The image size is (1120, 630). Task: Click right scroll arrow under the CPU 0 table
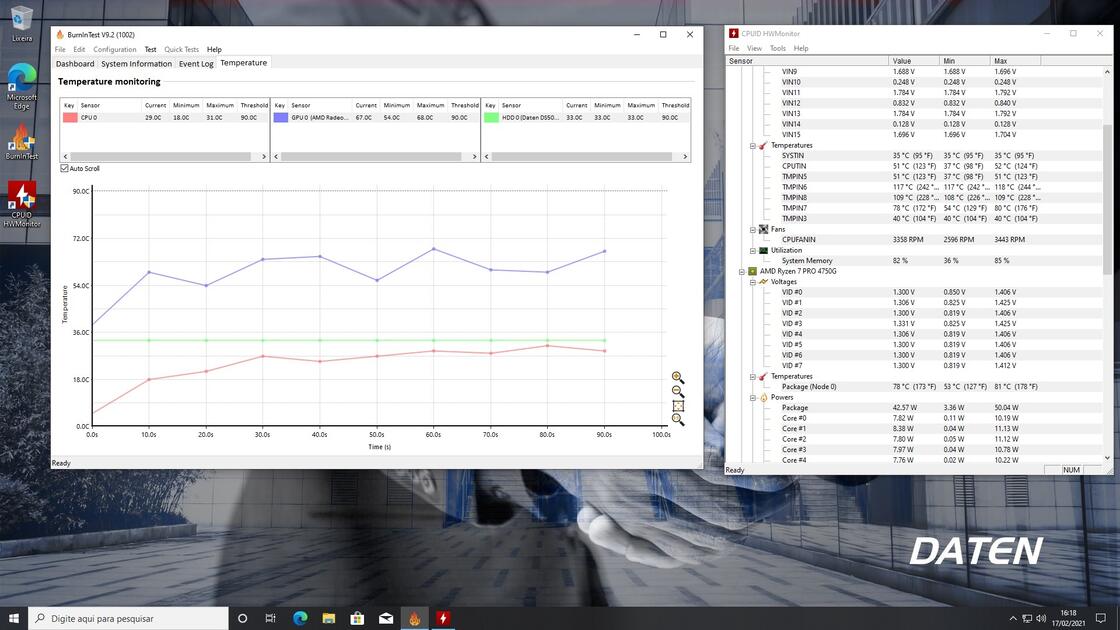[264, 156]
